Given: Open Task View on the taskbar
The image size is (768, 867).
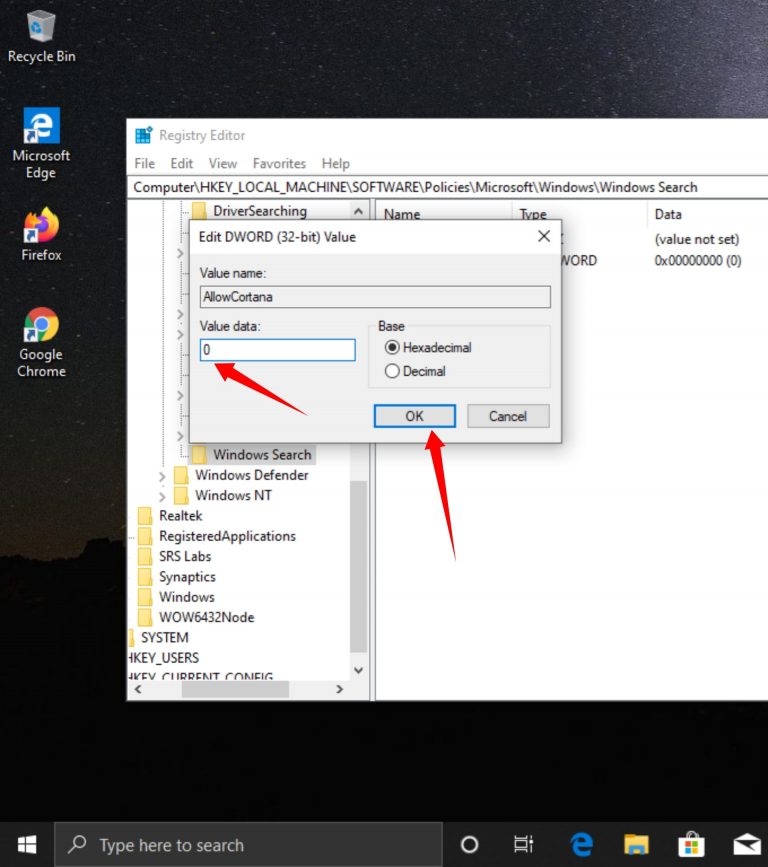Looking at the screenshot, I should (x=523, y=844).
